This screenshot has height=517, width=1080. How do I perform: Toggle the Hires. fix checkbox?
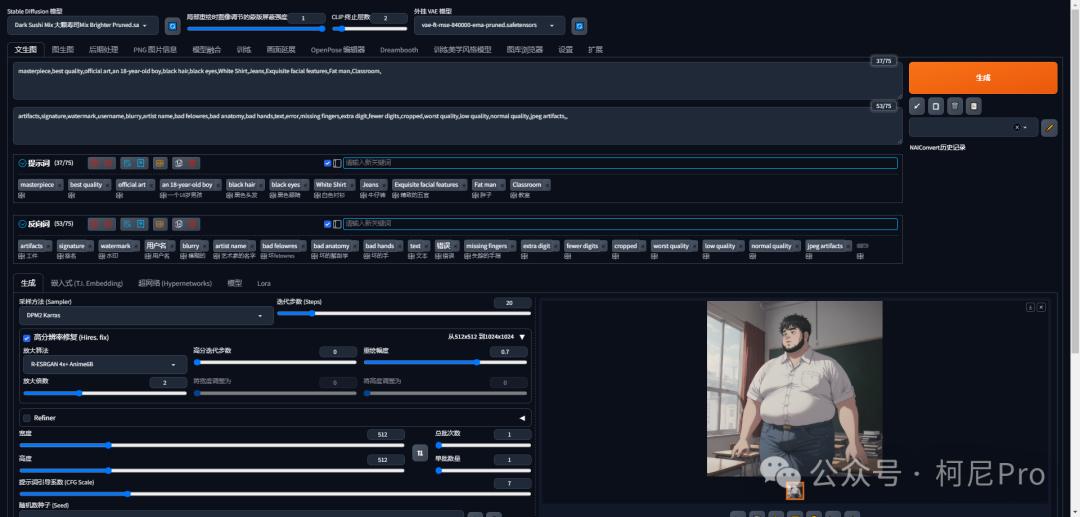click(x=27, y=337)
